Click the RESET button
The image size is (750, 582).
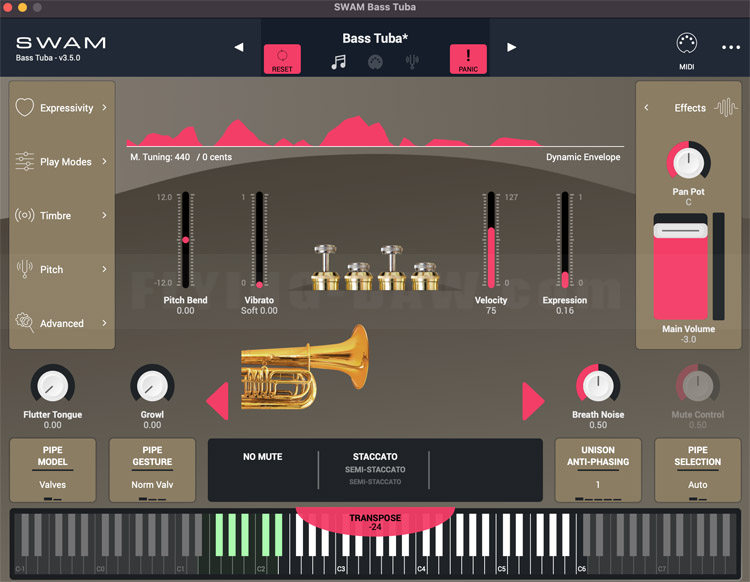point(282,59)
